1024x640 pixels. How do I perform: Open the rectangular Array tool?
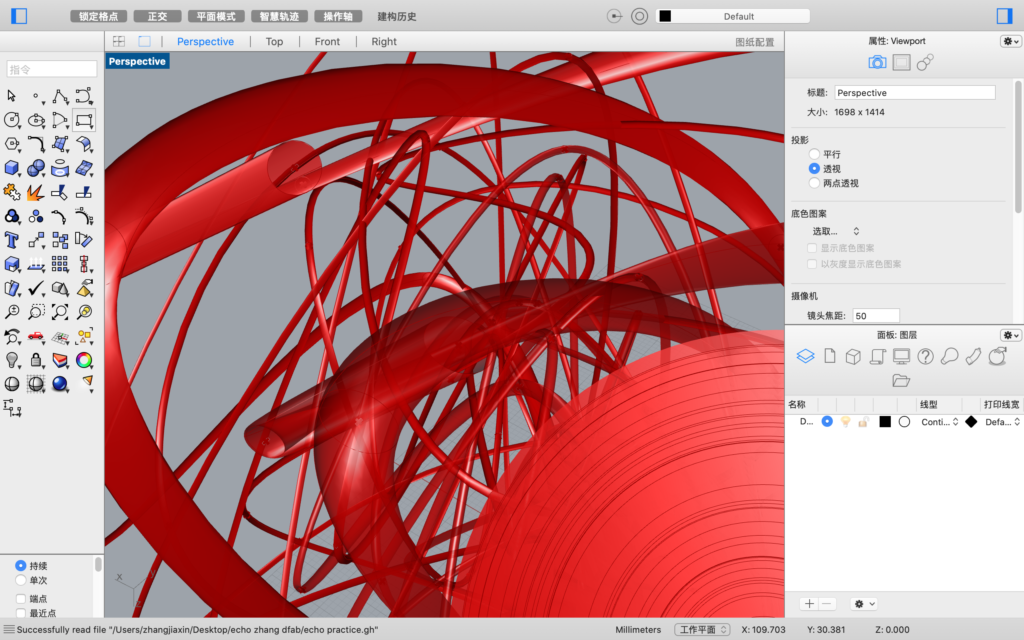pos(60,264)
